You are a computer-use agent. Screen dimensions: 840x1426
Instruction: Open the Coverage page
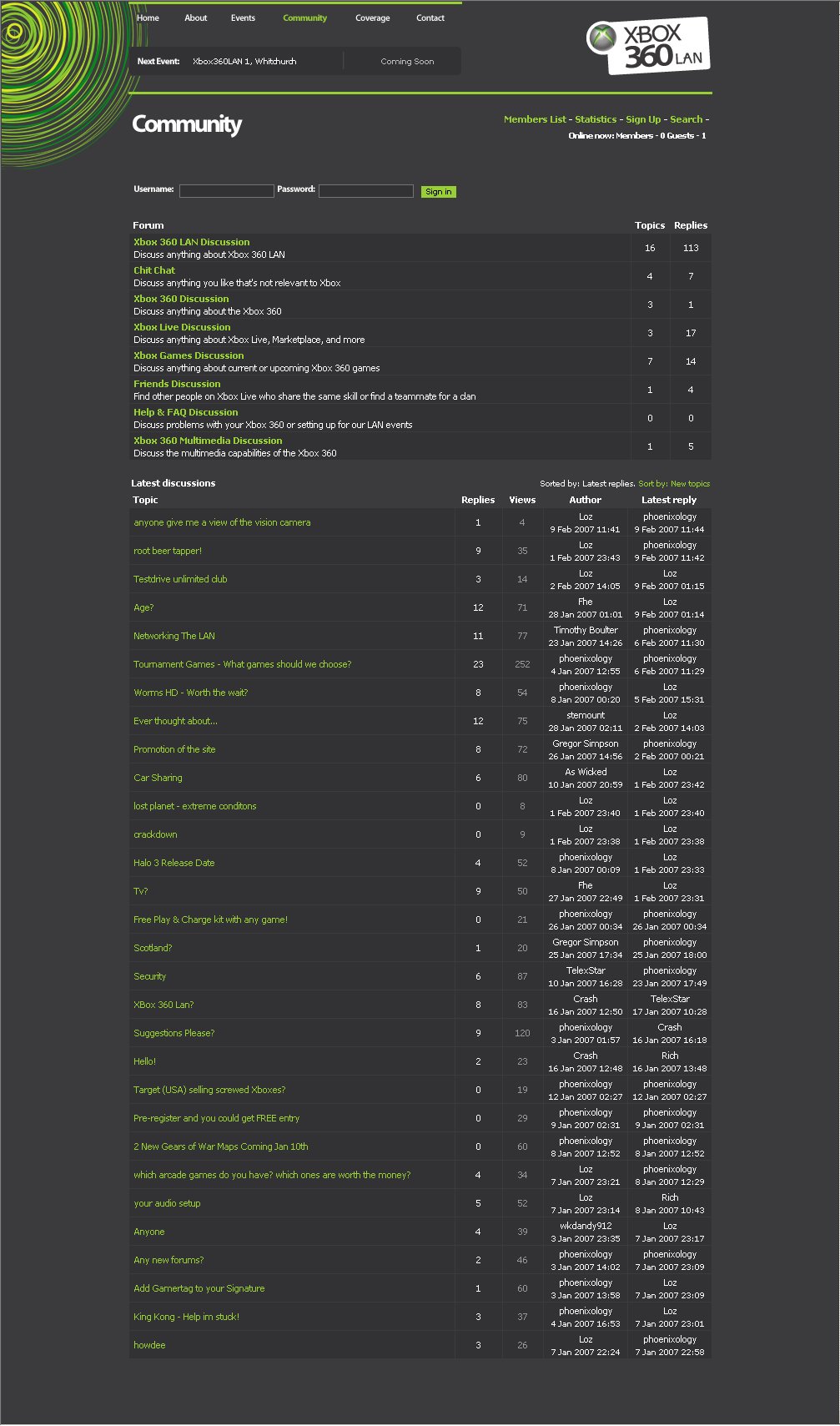pos(372,18)
